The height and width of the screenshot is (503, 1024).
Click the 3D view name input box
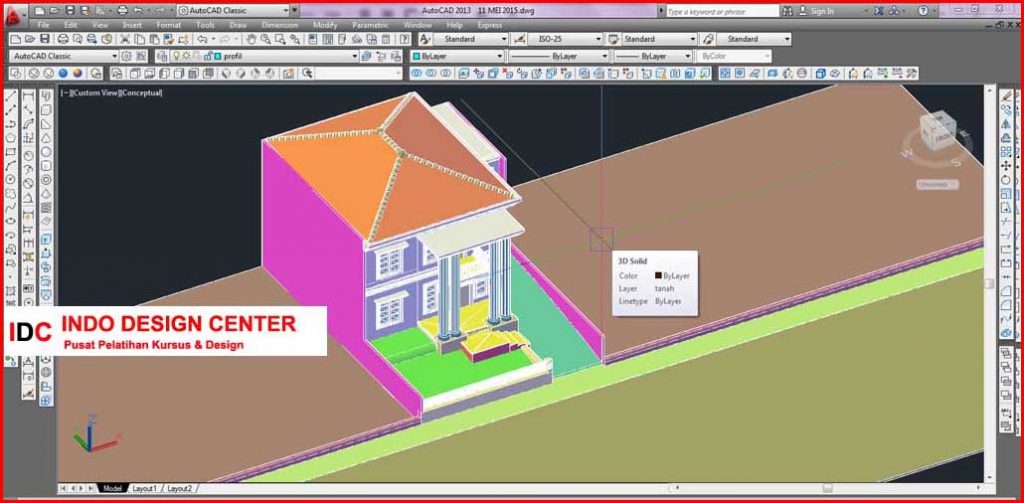coord(359,73)
